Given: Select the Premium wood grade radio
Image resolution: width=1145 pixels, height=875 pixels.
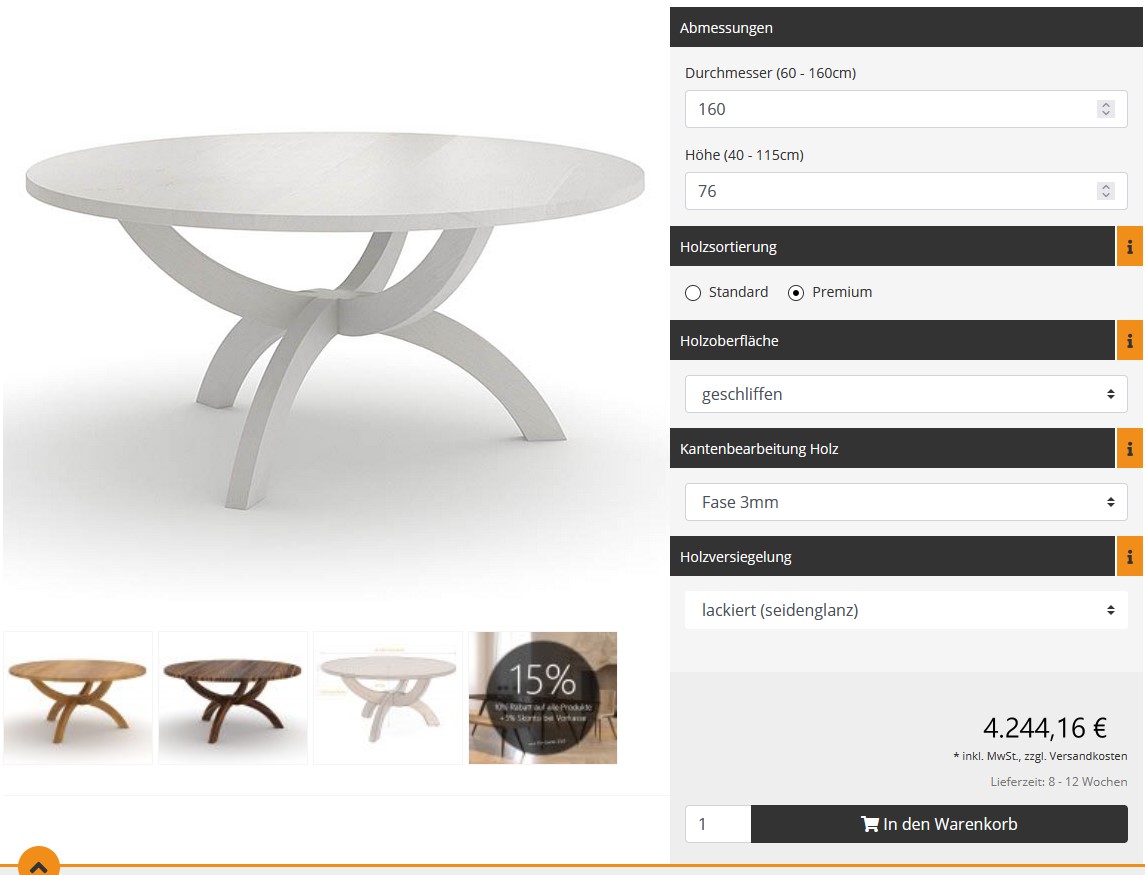Looking at the screenshot, I should tap(796, 293).
